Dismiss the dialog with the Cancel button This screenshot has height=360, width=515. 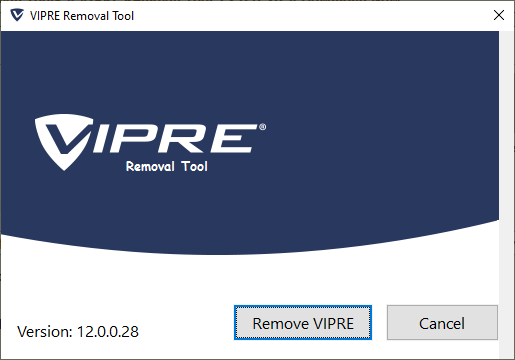pos(442,323)
